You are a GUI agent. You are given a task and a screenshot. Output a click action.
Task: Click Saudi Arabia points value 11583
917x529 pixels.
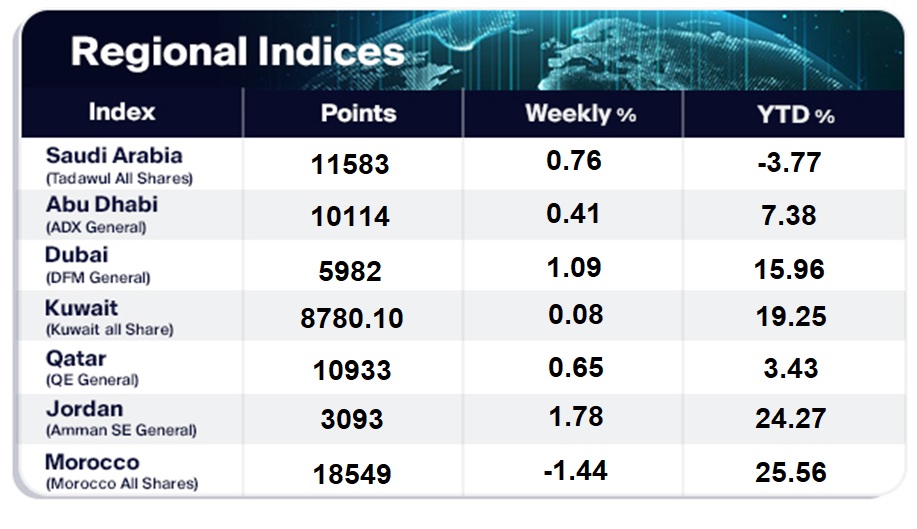click(350, 164)
